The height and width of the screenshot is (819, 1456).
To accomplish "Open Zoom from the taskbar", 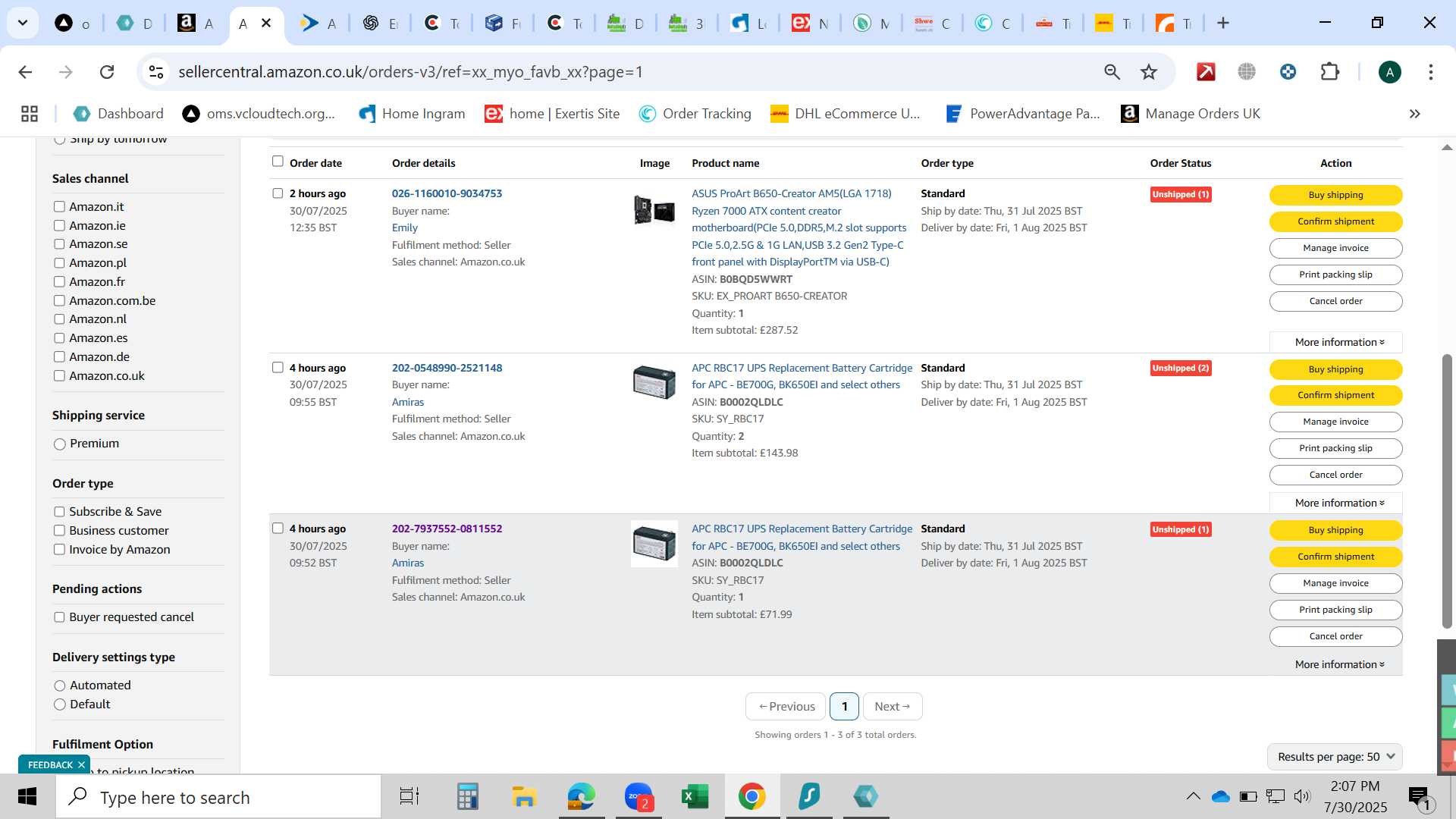I will [x=639, y=797].
